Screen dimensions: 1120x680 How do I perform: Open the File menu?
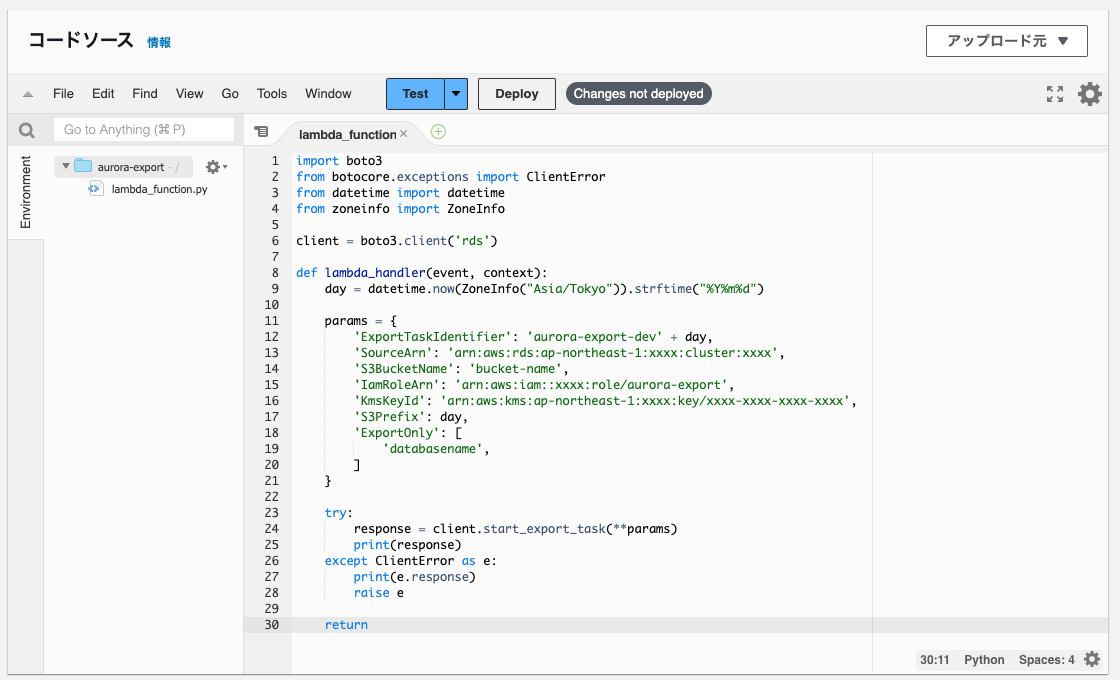63,94
